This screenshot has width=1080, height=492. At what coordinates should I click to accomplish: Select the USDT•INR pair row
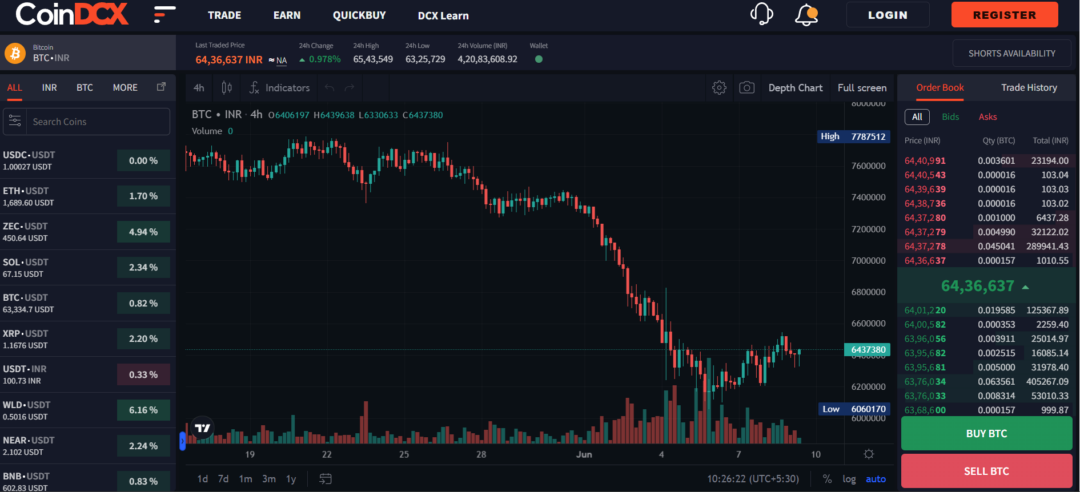pyautogui.click(x=87, y=374)
